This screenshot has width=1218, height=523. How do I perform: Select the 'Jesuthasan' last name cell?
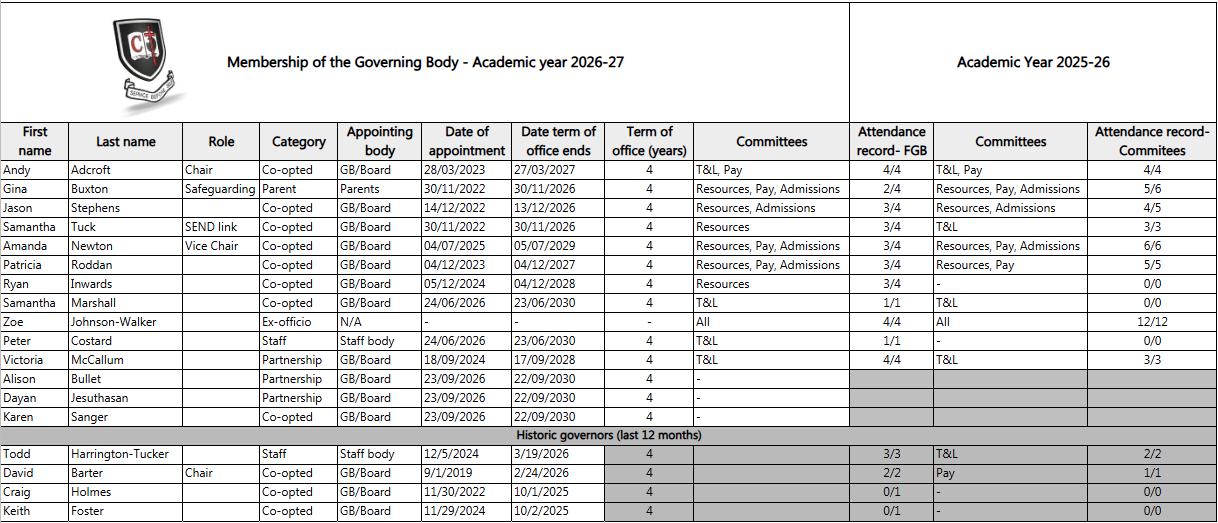click(x=126, y=398)
